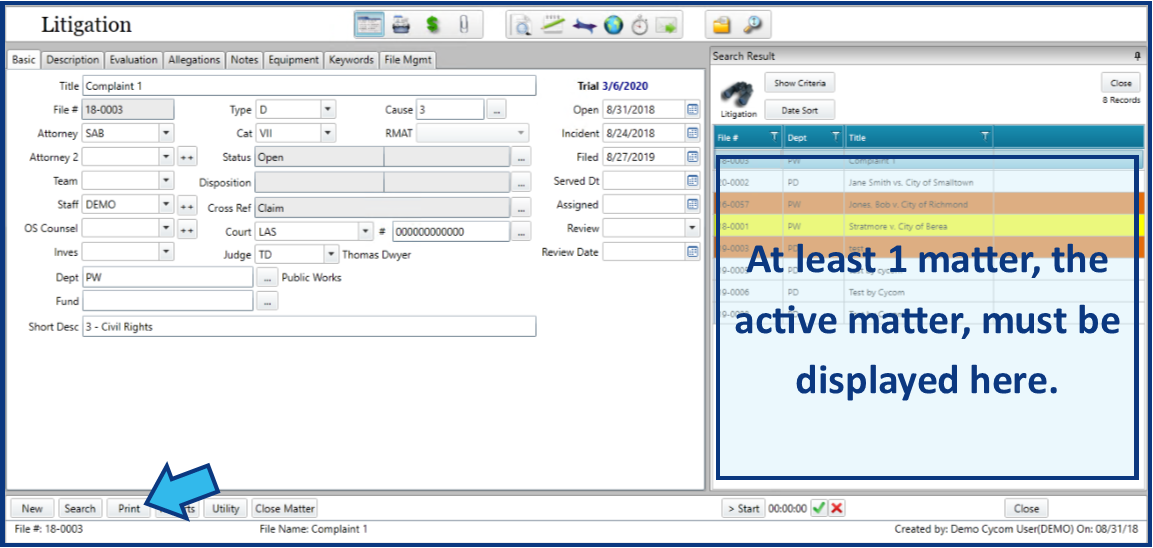Click the Show Criteria button
Viewport: 1153px width, 548px height.
(799, 83)
